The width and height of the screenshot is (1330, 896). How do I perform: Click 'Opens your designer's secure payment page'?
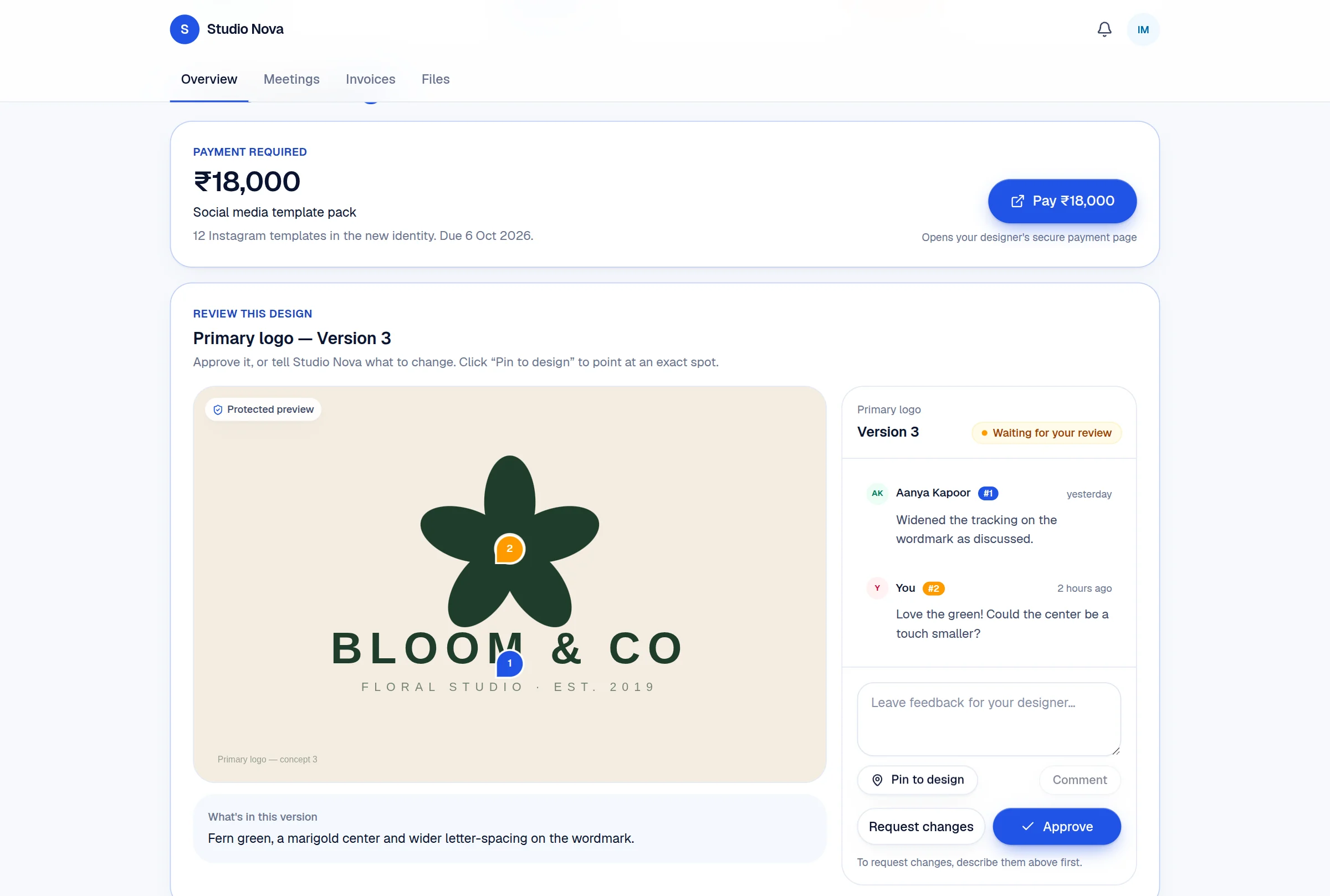[1029, 237]
